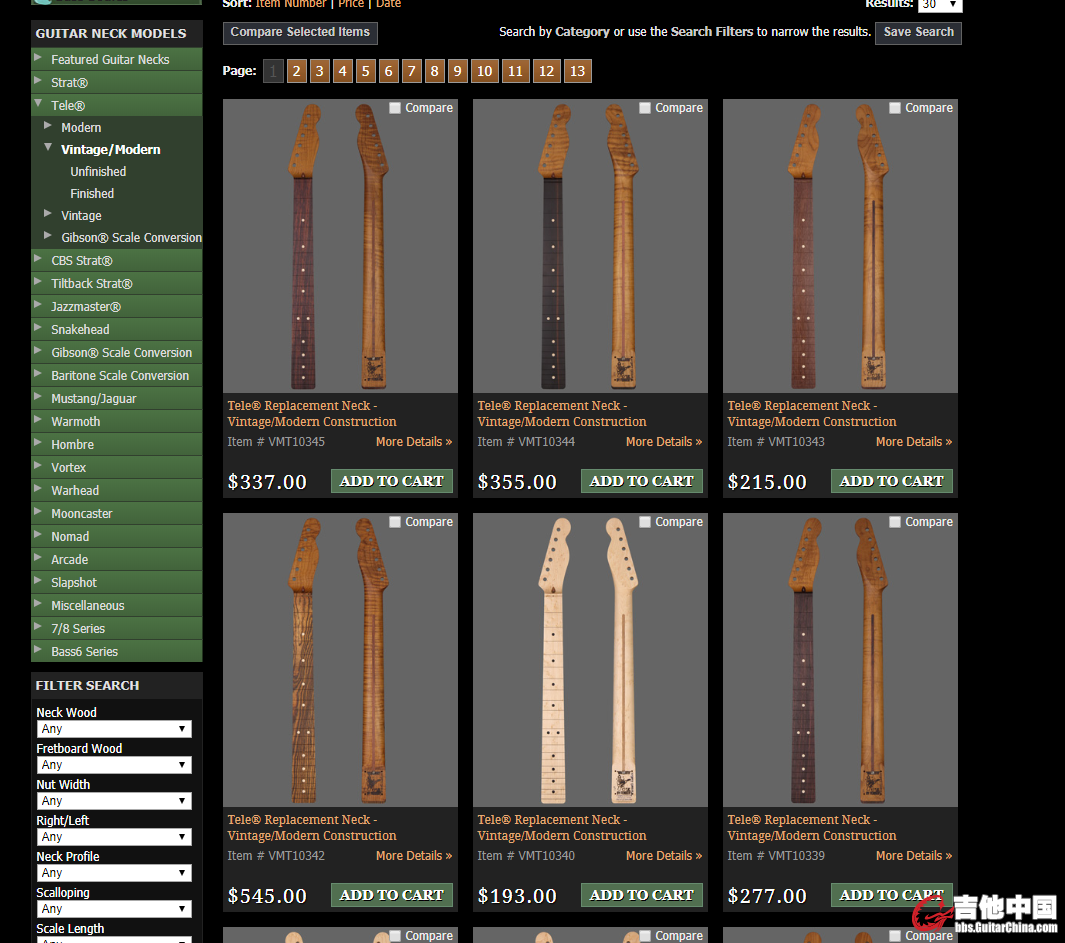Image resolution: width=1065 pixels, height=943 pixels.
Task: Expand the Gibson® Scale Conversion sub-item arrow
Action: tap(48, 236)
